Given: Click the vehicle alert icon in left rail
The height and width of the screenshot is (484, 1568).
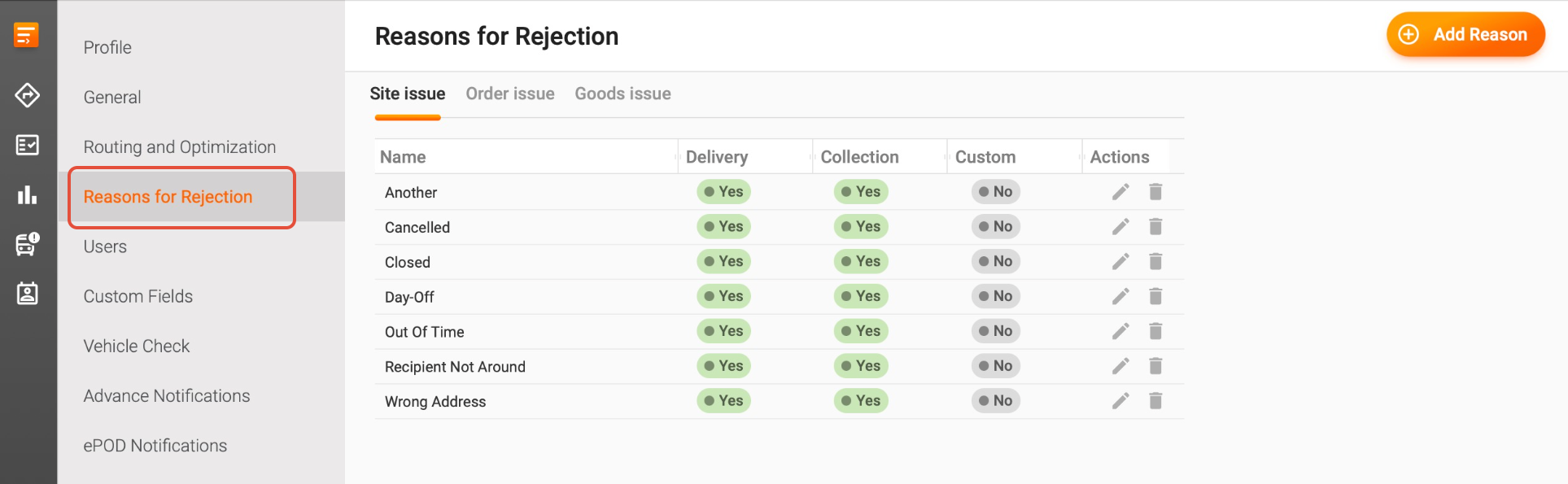Looking at the screenshot, I should click(27, 244).
